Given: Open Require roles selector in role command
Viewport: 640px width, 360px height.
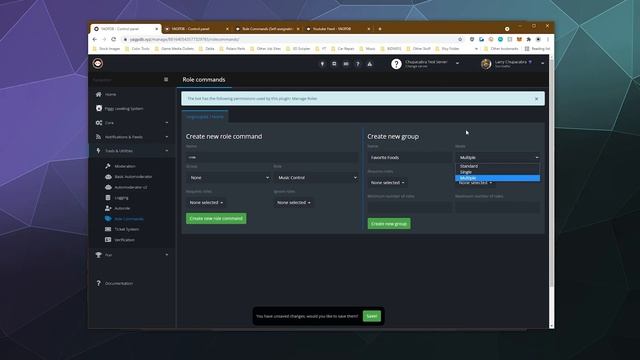Looking at the screenshot, I should (206, 202).
